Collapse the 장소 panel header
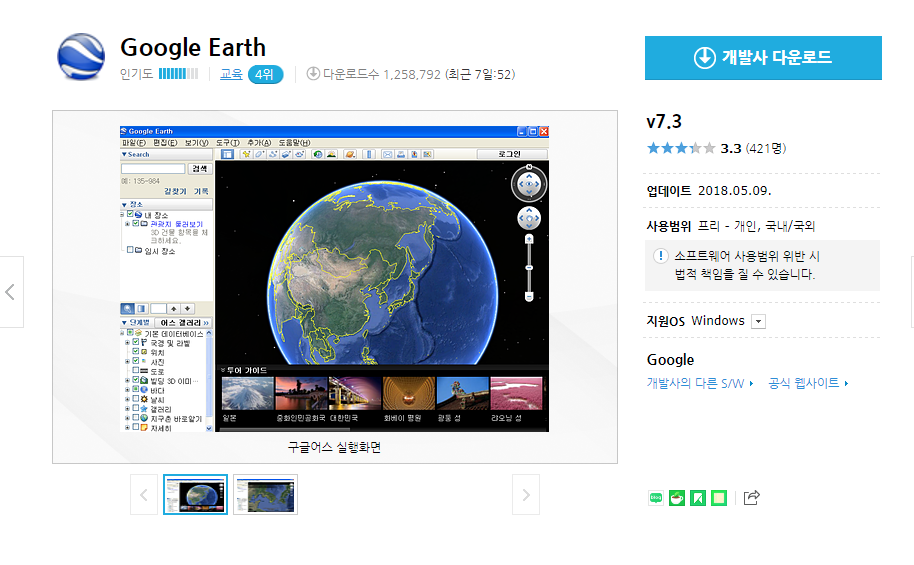The image size is (914, 565). click(x=166, y=205)
